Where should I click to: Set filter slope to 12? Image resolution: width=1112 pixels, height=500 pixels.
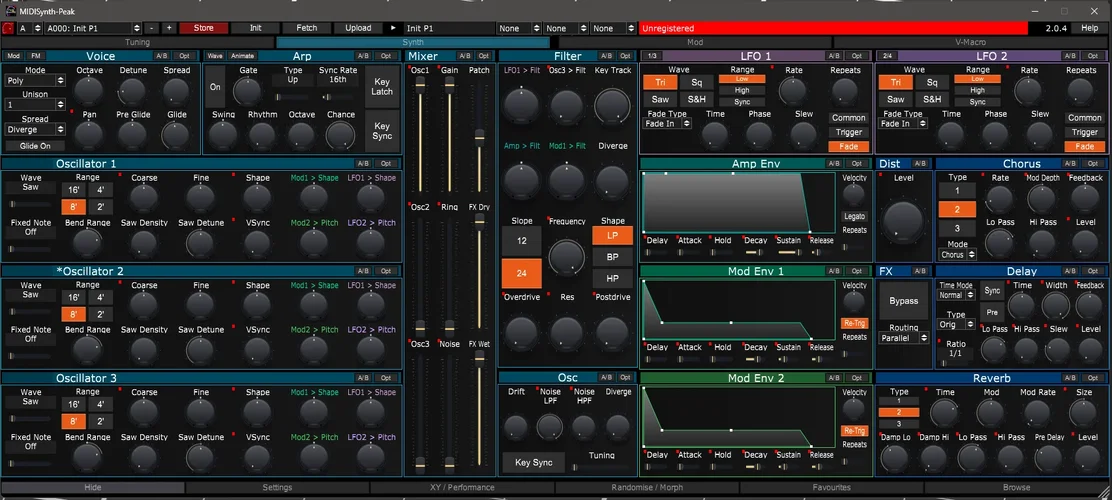[x=521, y=241]
